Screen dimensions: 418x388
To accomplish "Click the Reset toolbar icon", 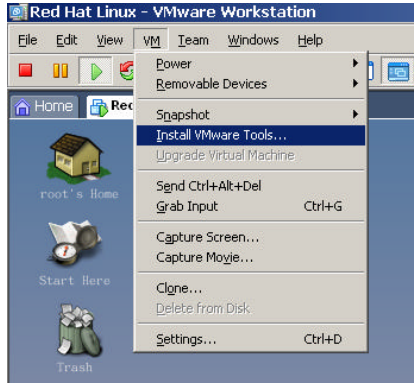I will tap(127, 71).
